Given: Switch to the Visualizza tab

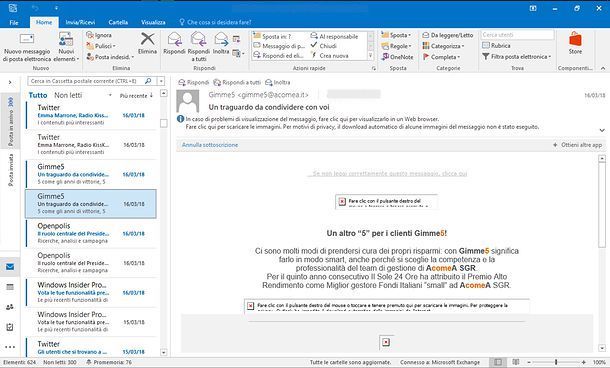Looking at the screenshot, I should tap(153, 22).
